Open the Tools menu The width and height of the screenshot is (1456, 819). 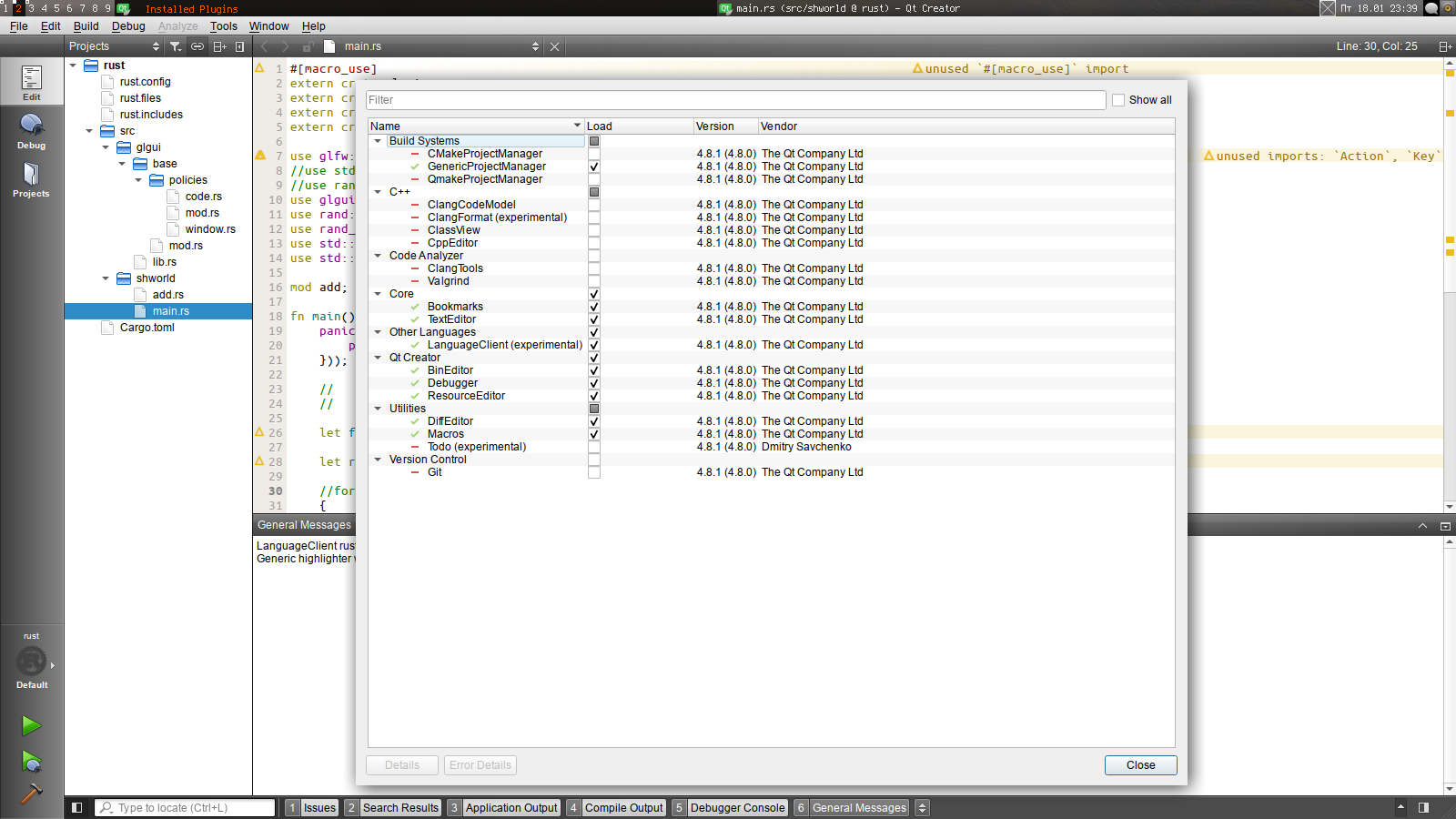(x=224, y=26)
